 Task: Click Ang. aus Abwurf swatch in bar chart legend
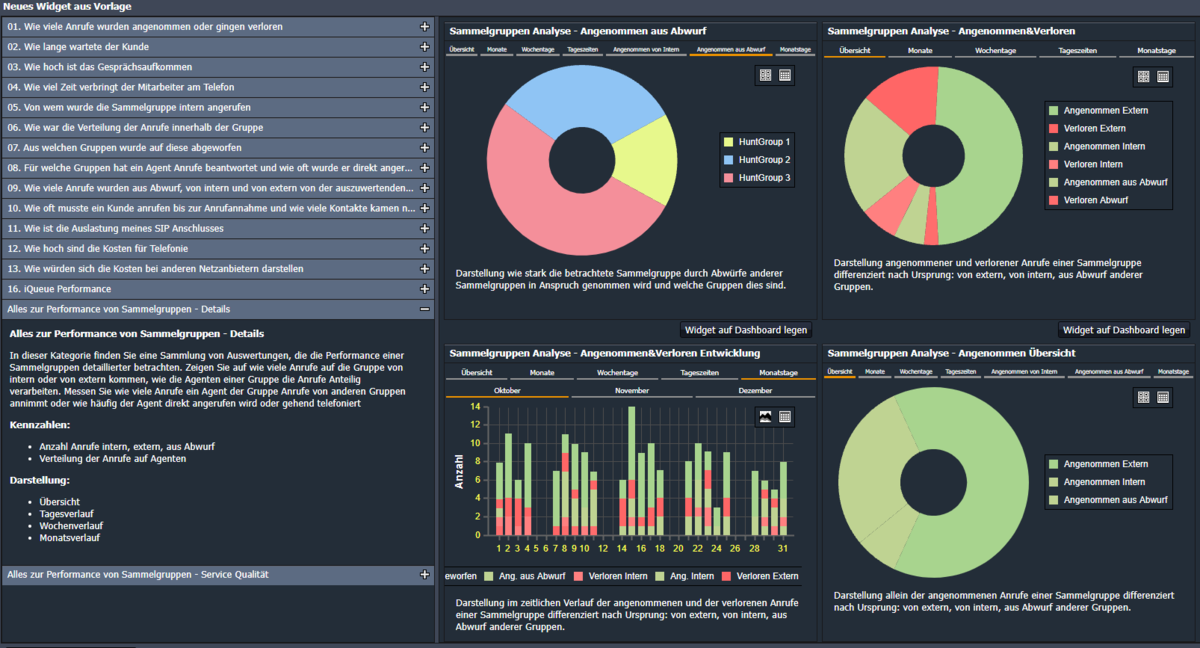tap(489, 577)
